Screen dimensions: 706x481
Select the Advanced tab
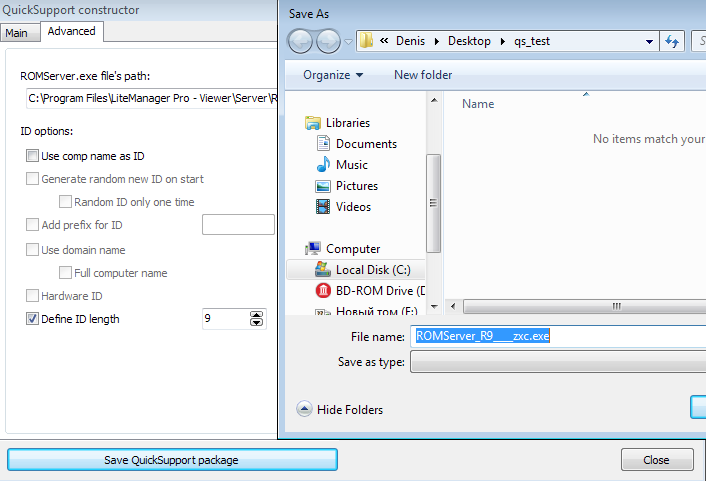[72, 31]
